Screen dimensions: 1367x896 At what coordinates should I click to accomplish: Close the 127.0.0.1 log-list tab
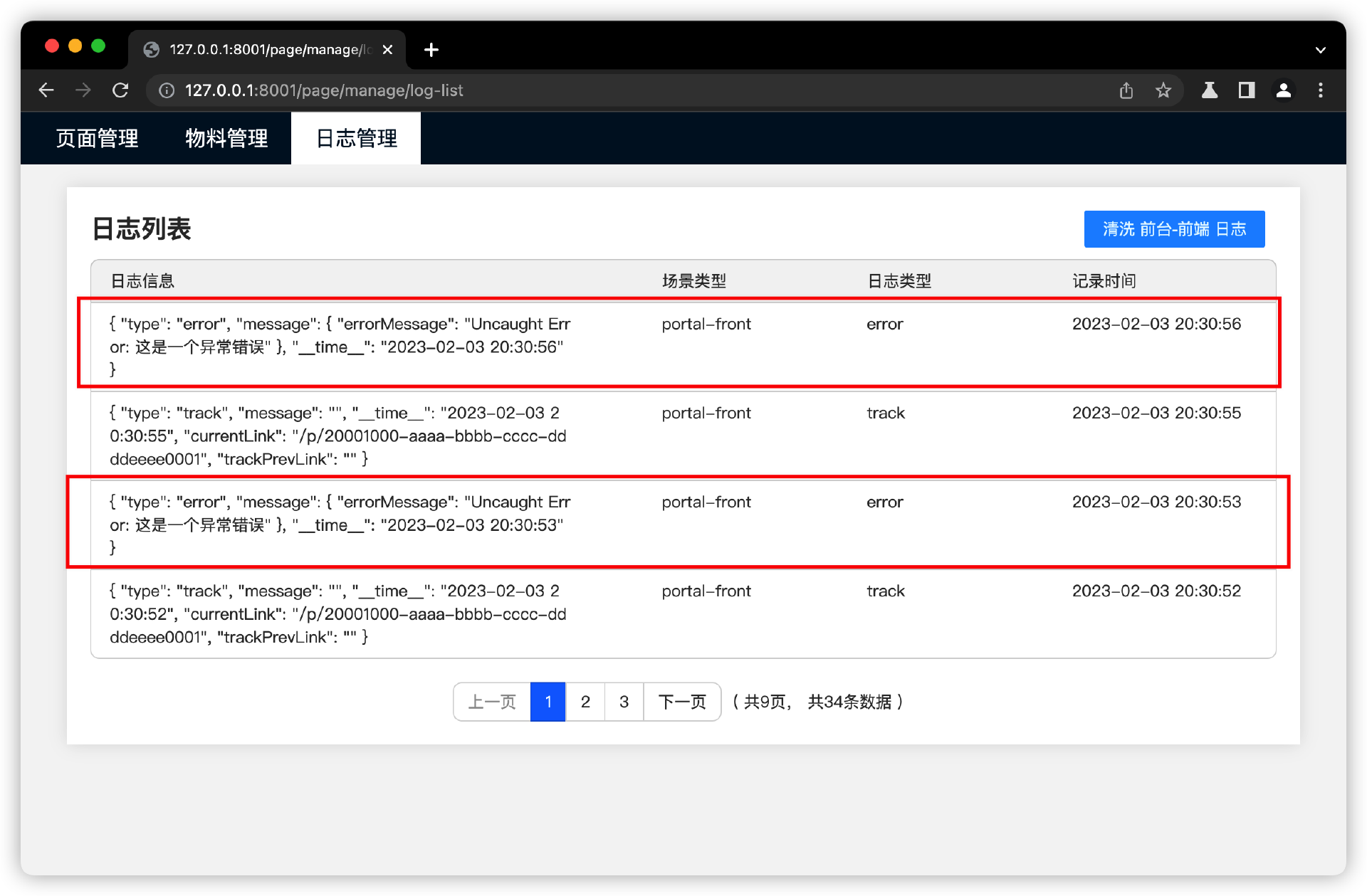pyautogui.click(x=387, y=50)
